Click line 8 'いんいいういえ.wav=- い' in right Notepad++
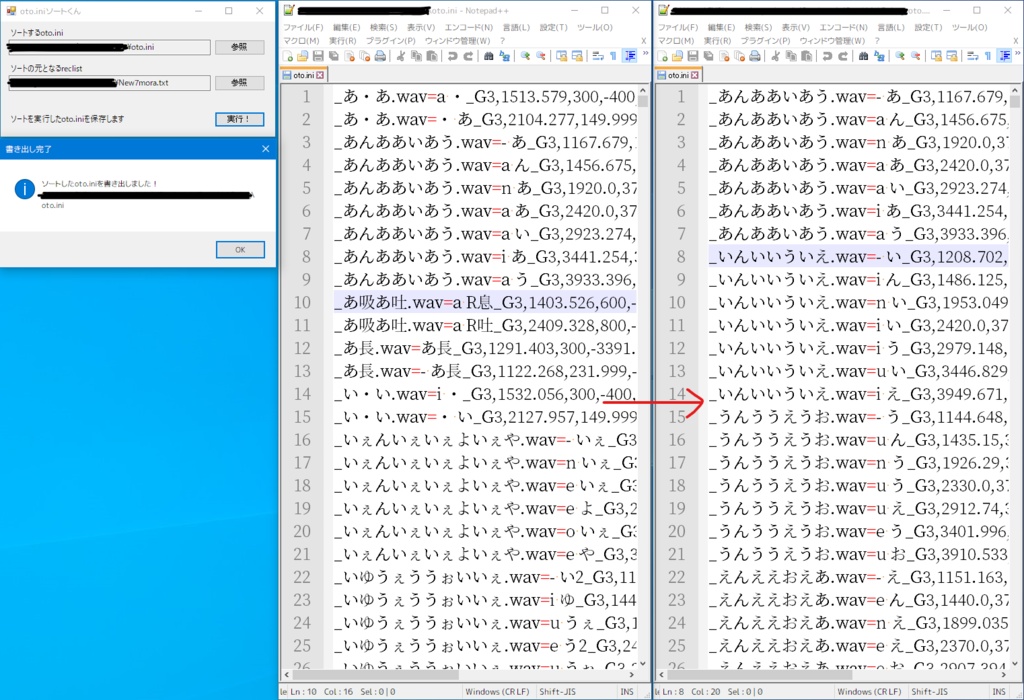Viewport: 1024px width, 700px height. (x=858, y=257)
